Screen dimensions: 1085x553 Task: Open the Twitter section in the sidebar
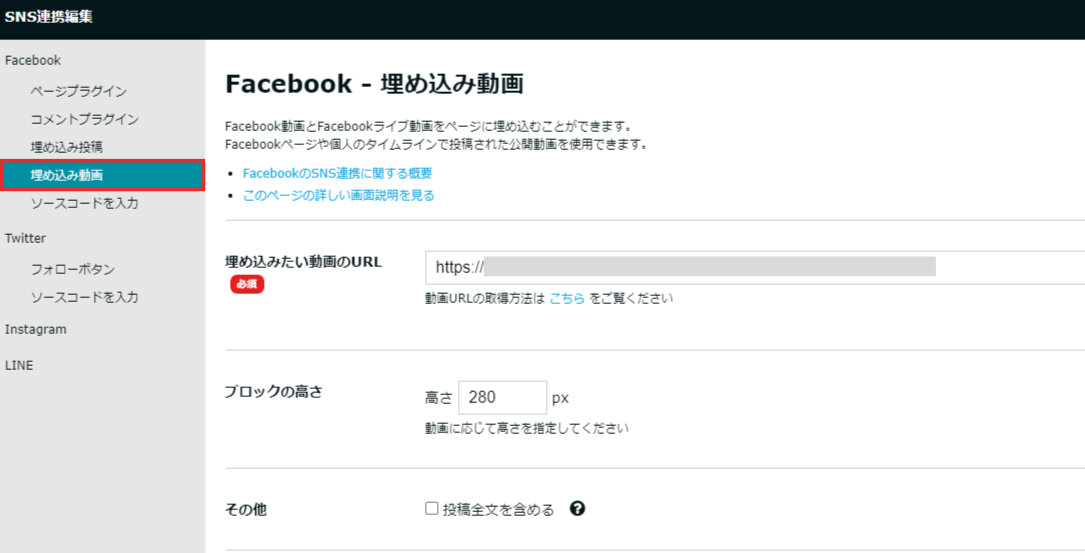point(26,238)
